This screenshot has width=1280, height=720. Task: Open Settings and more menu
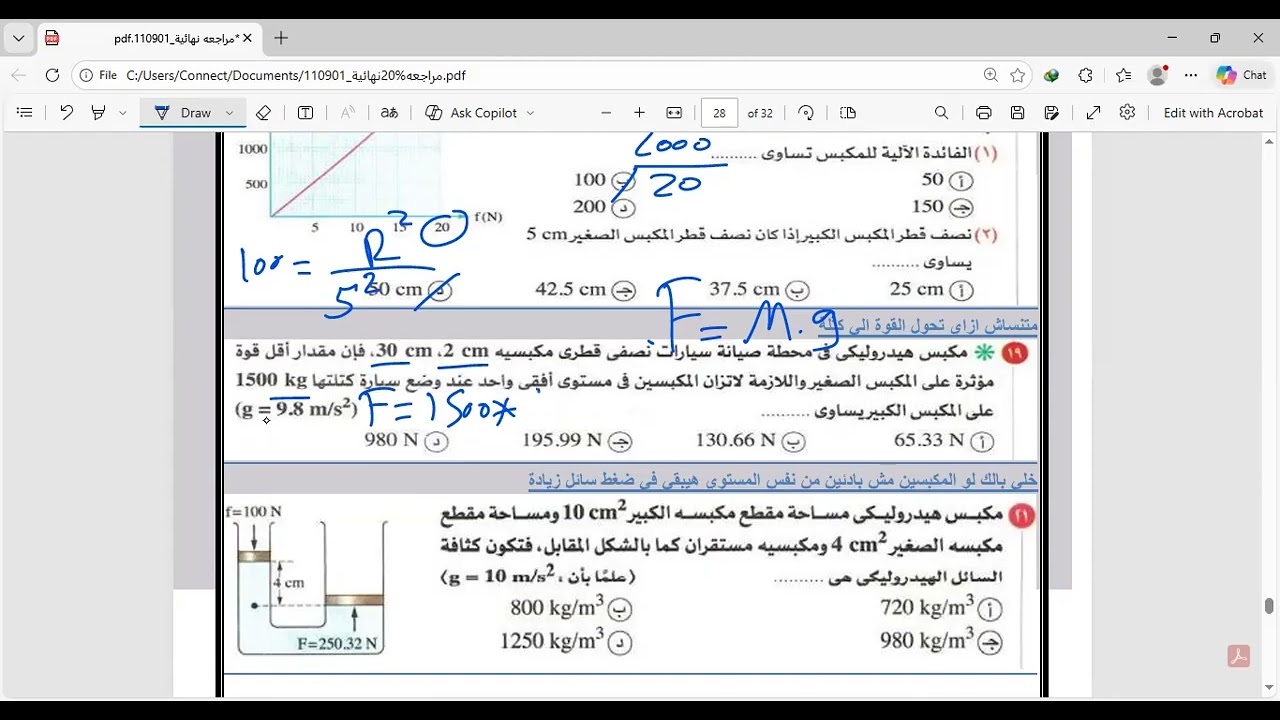point(1190,75)
